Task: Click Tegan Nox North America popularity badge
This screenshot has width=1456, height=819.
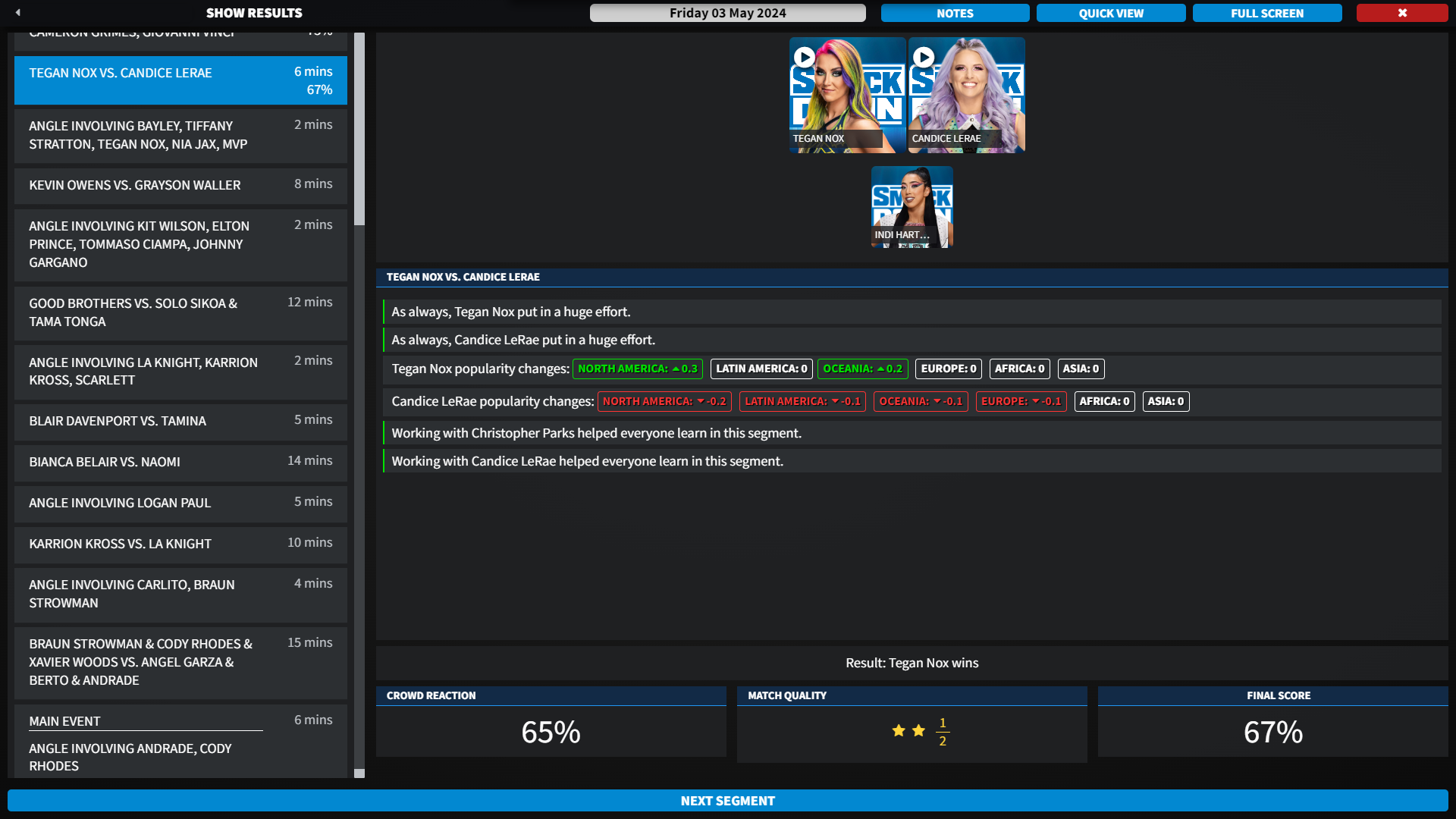Action: (x=637, y=369)
